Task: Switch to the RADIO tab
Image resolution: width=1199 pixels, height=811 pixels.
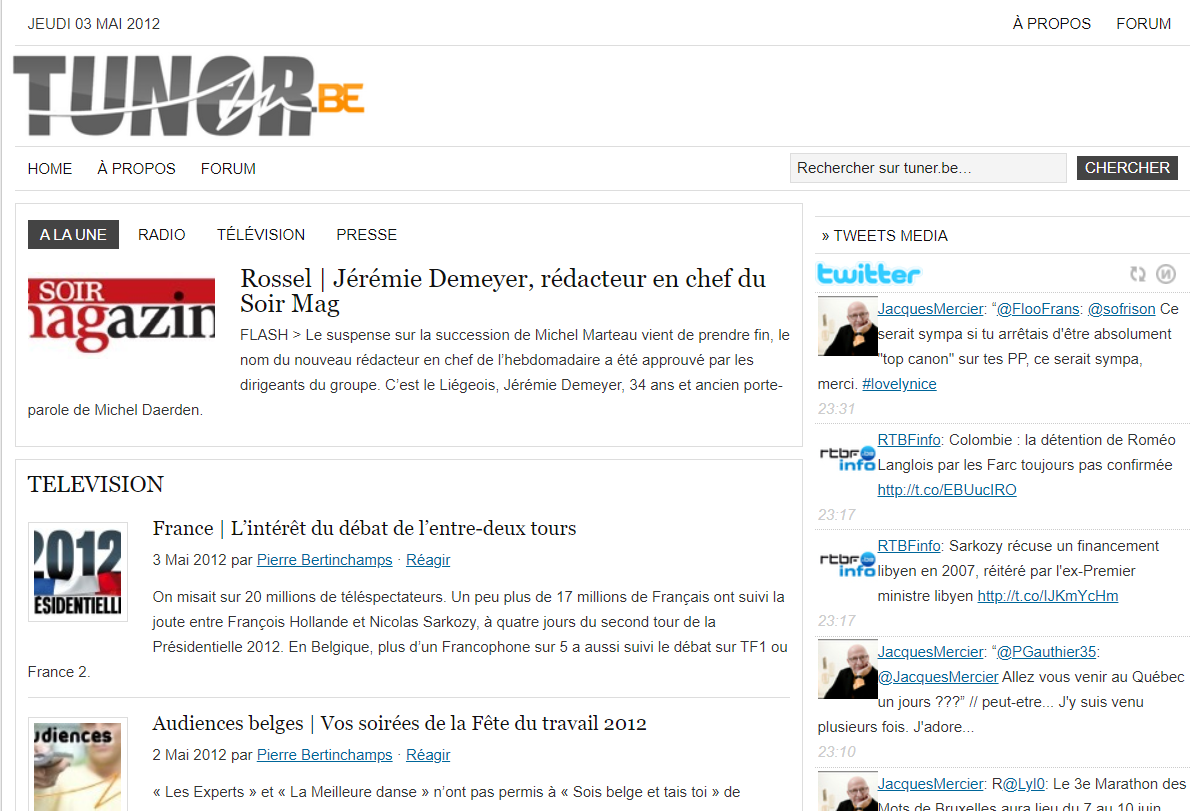Action: pyautogui.click(x=161, y=235)
